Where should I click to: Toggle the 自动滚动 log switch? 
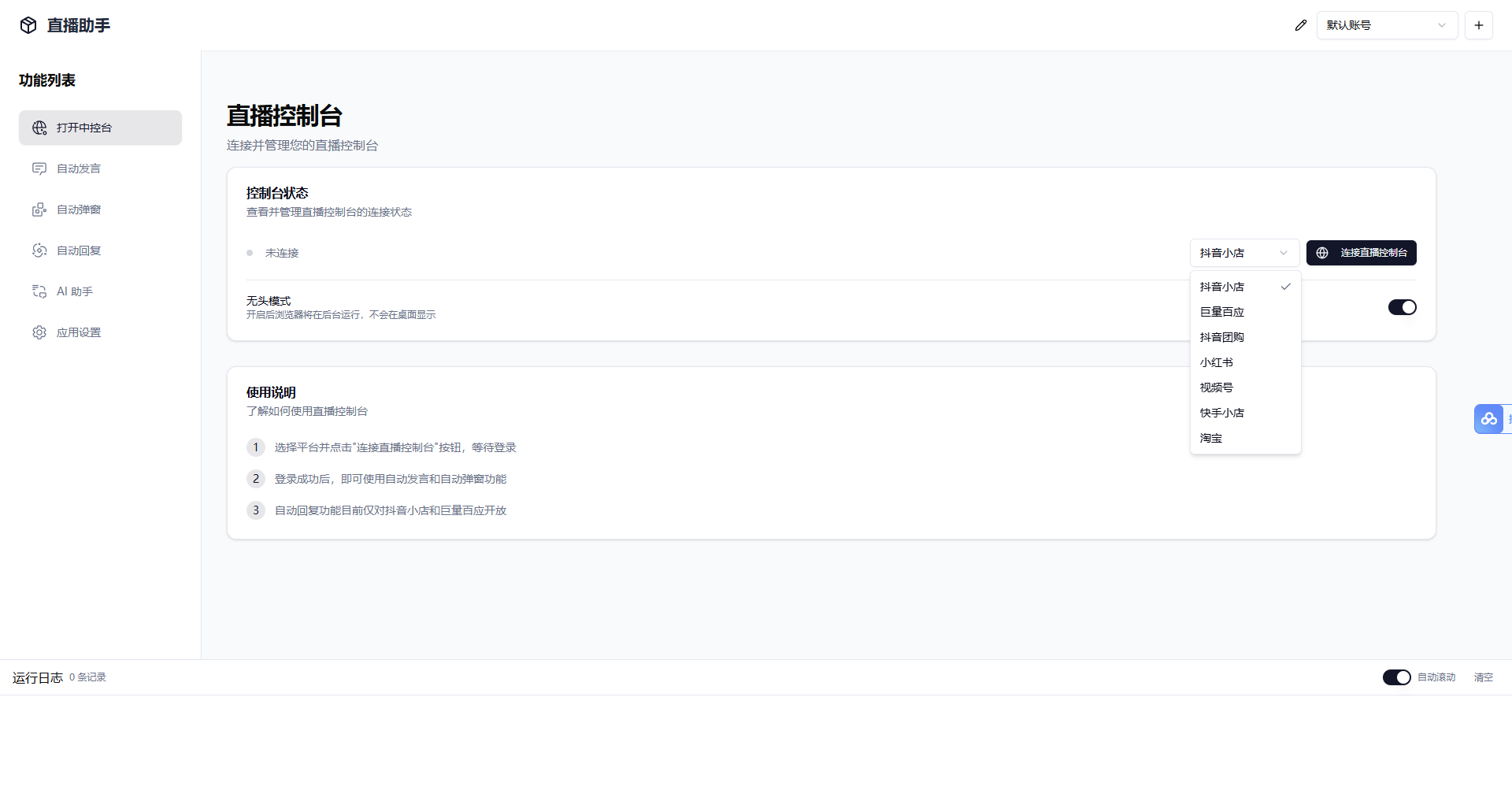(1396, 677)
